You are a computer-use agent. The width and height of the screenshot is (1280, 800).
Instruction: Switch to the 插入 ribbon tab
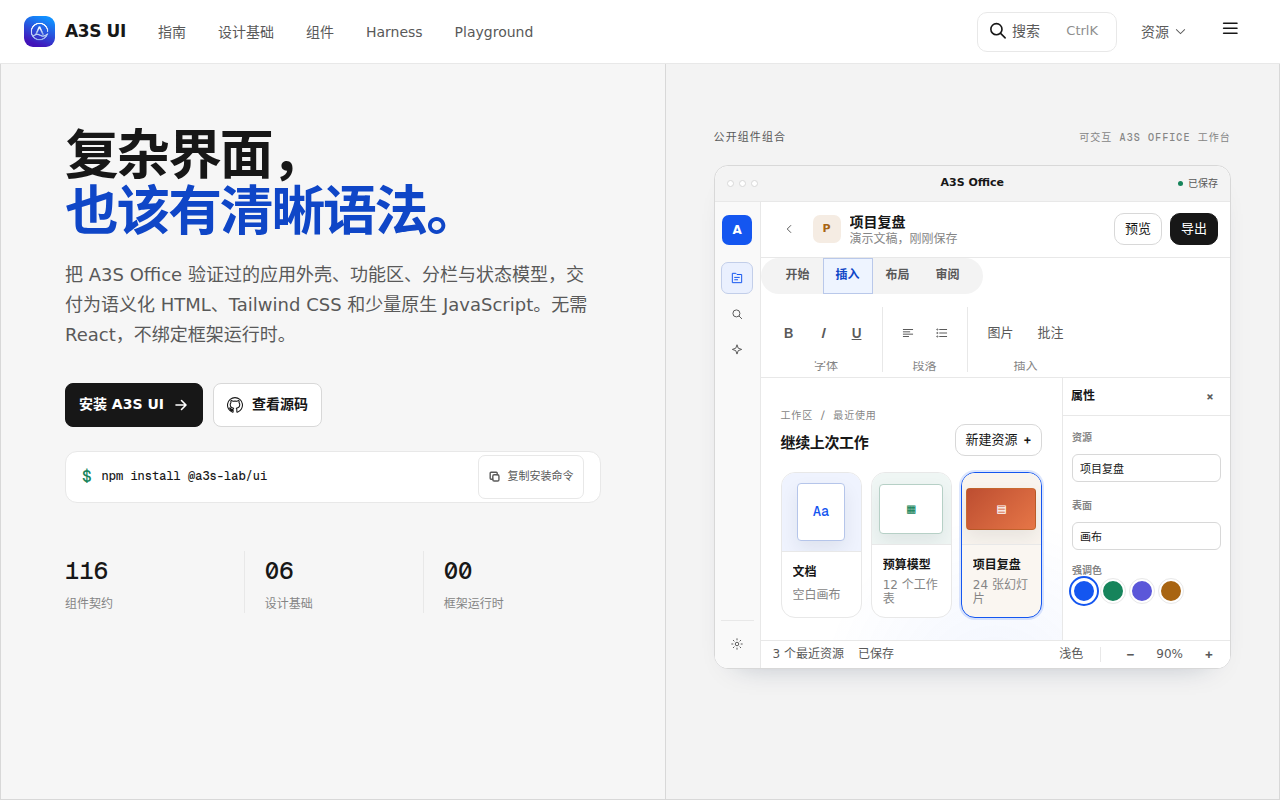[847, 275]
